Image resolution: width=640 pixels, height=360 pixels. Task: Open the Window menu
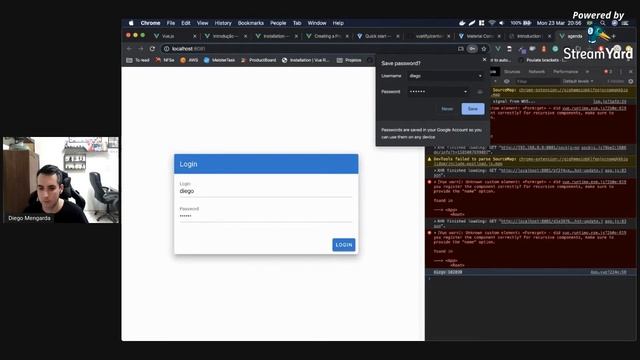coord(317,23)
